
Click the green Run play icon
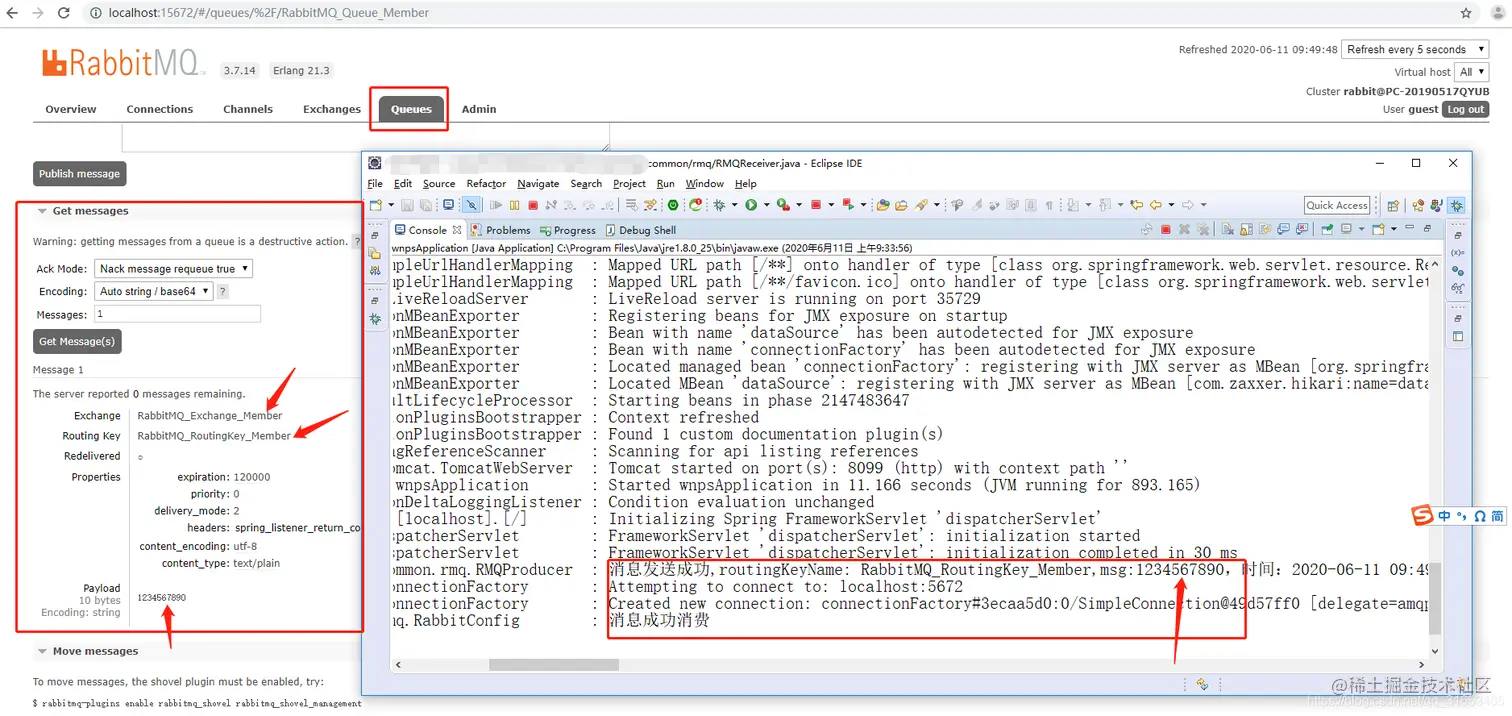pos(751,205)
